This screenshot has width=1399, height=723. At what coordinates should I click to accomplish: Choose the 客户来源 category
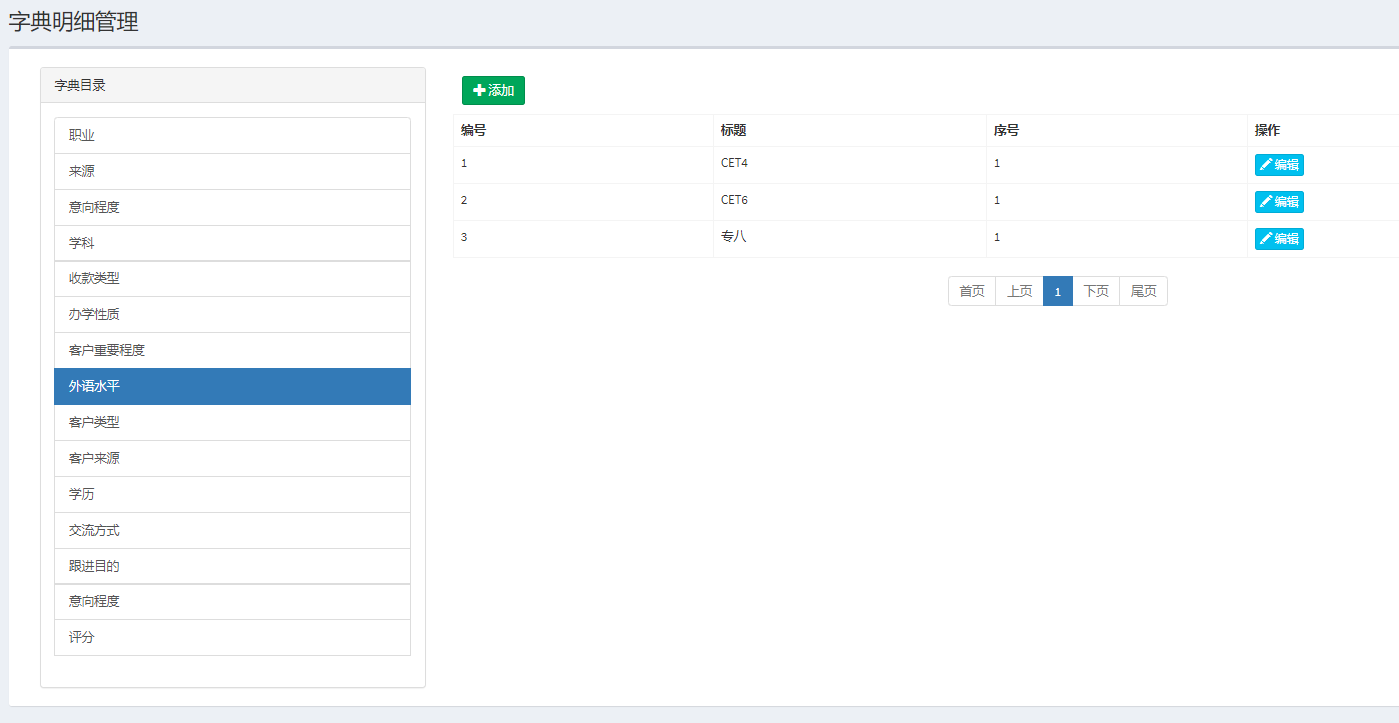click(232, 459)
